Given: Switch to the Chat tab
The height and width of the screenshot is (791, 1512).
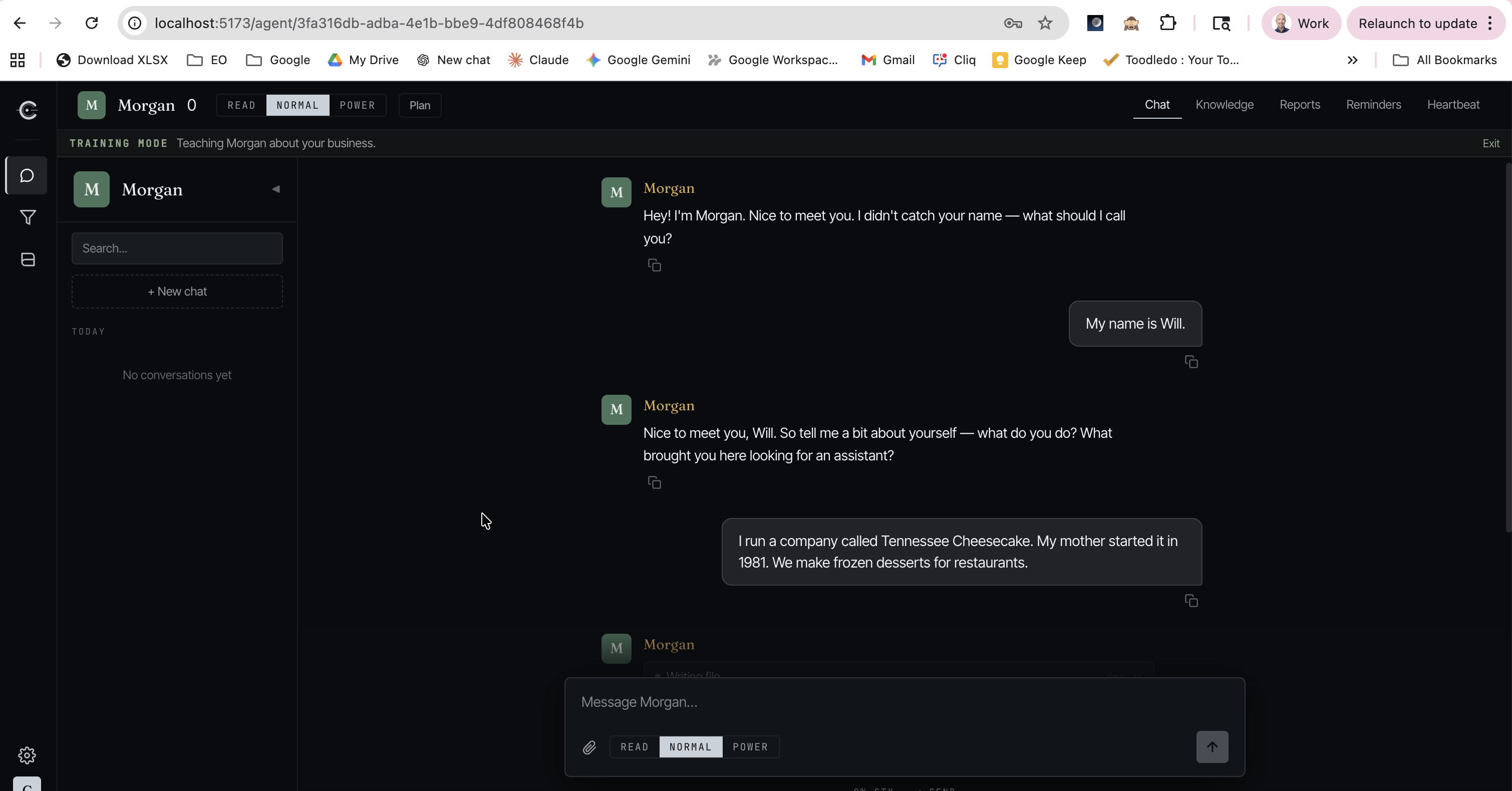Looking at the screenshot, I should coord(1157,105).
